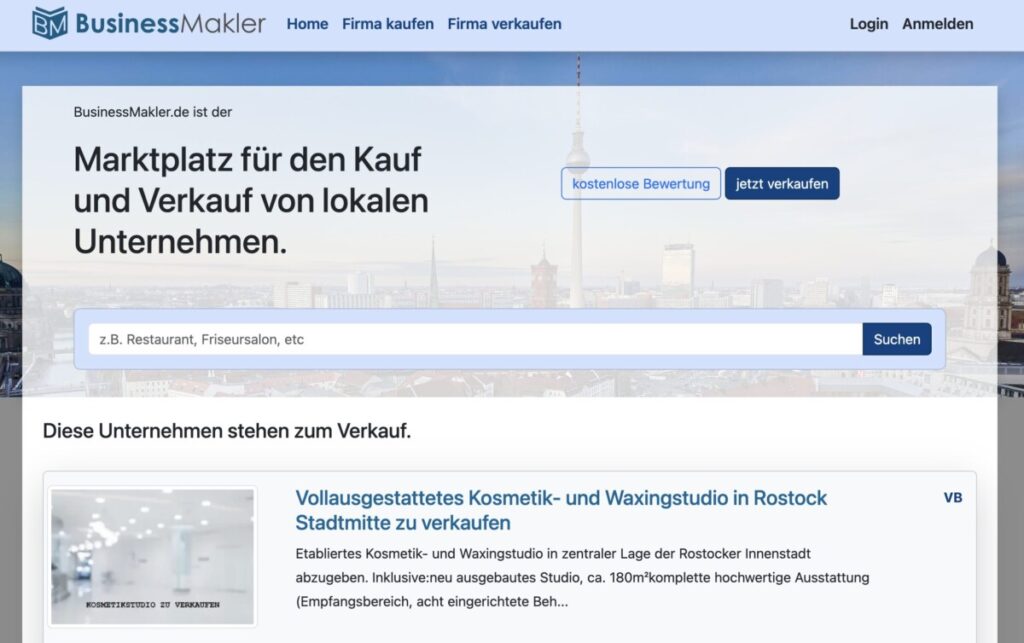Click the BusinessMakler wordmark
The image size is (1024, 643).
tap(172, 22)
